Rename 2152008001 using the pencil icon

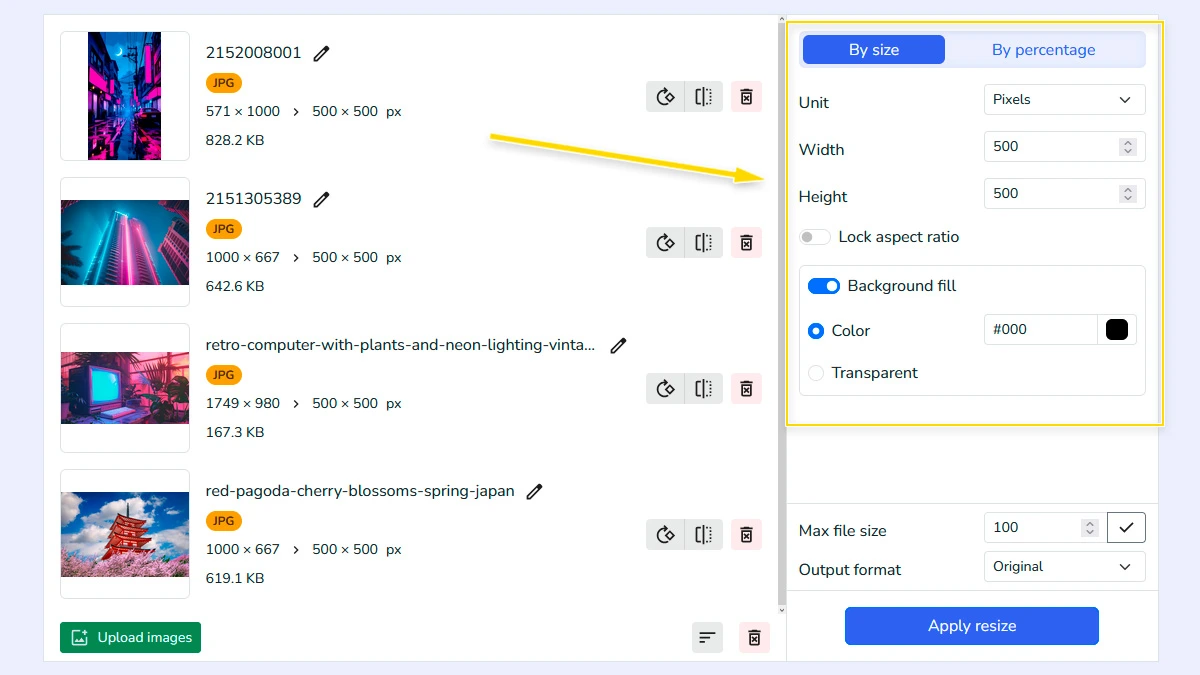(320, 53)
